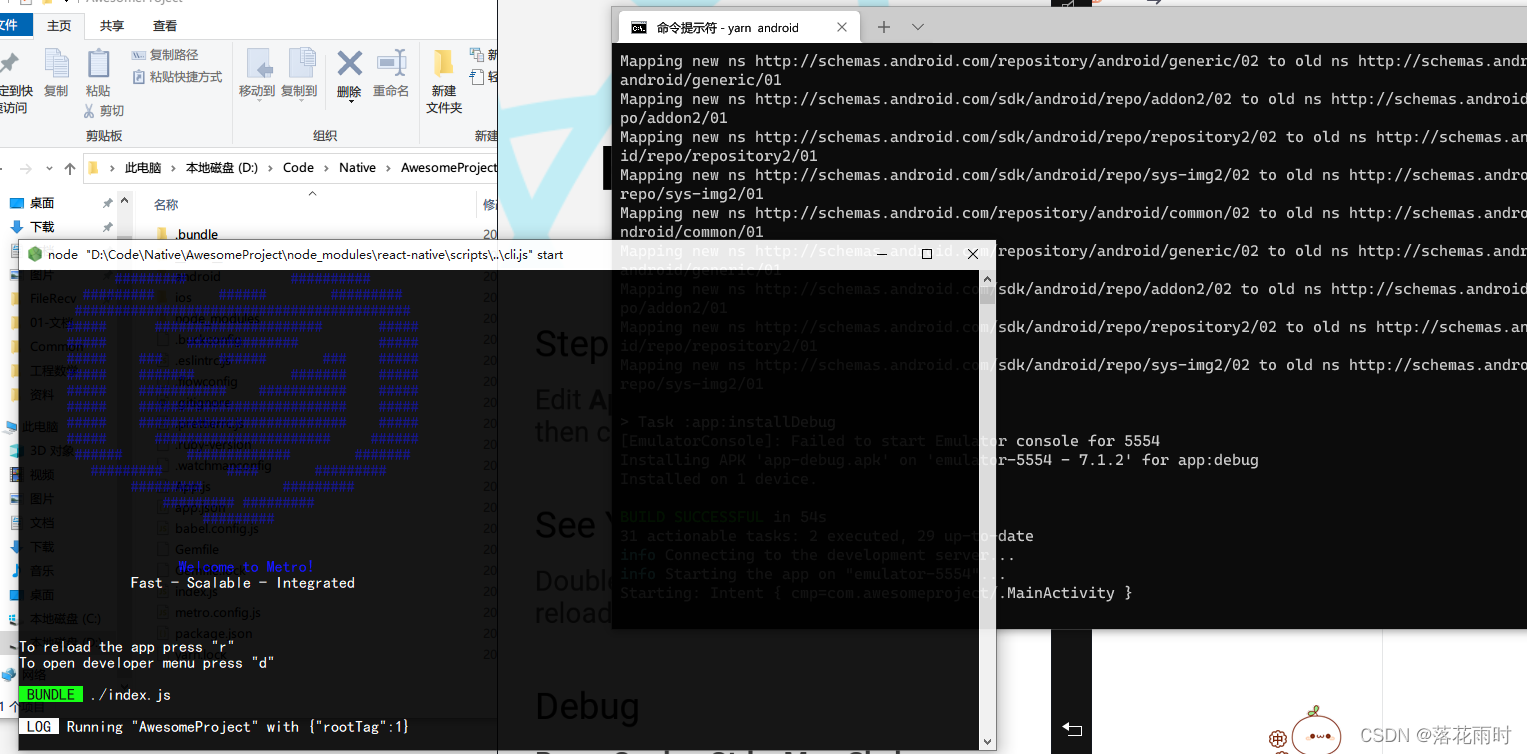This screenshot has height=754, width=1527.
Task: Click the 'Fast - Scalable - Integrated' text
Action: click(x=243, y=583)
